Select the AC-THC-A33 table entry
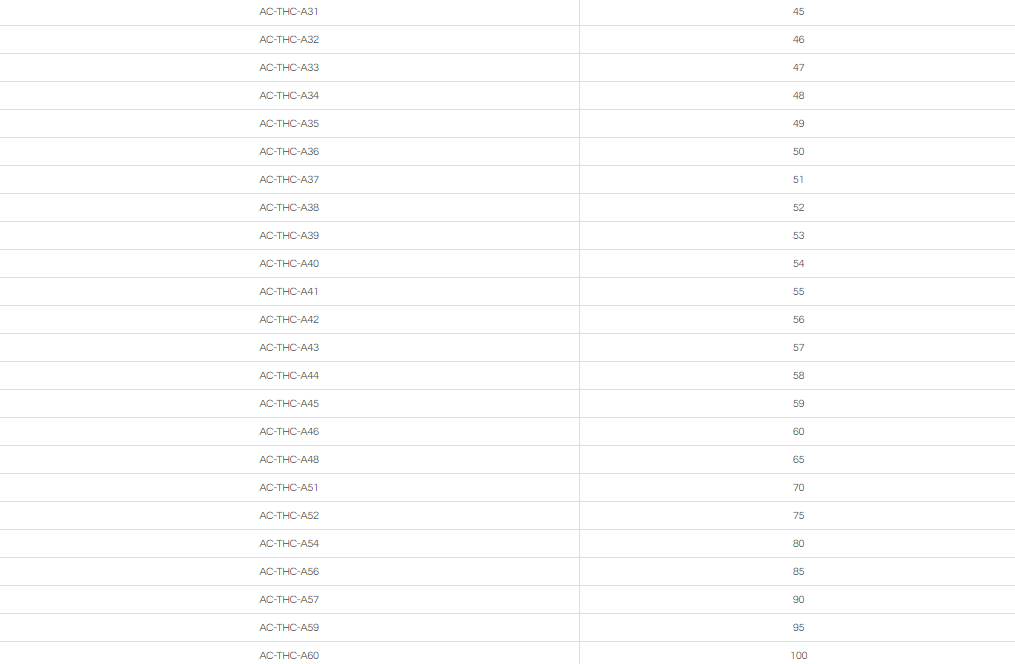Image resolution: width=1015 pixels, height=664 pixels. (x=289, y=68)
